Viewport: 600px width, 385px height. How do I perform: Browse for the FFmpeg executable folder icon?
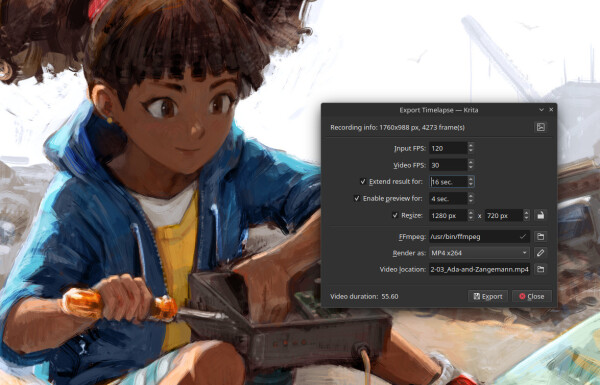tap(540, 237)
